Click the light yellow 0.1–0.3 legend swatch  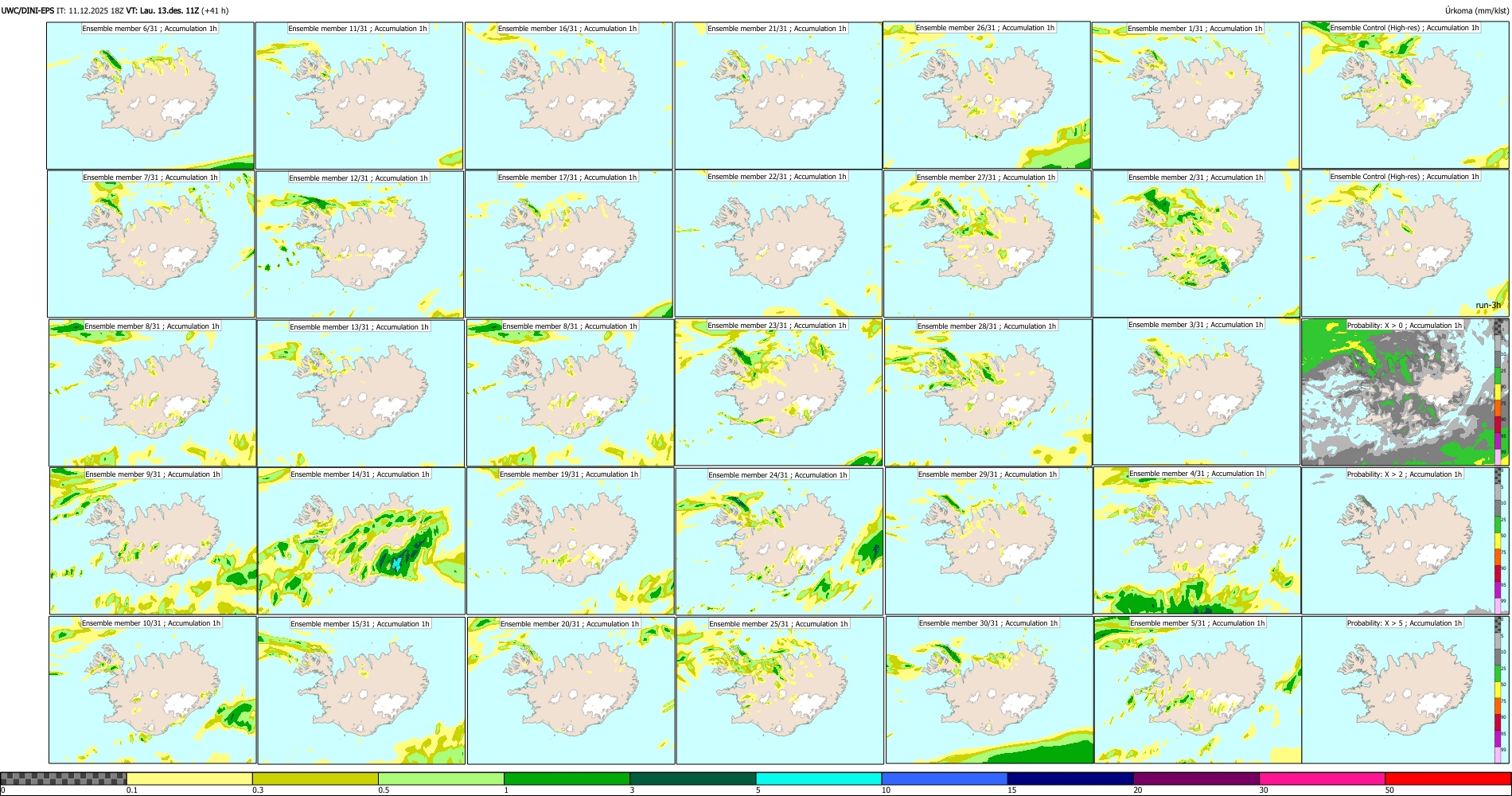pyautogui.click(x=189, y=778)
